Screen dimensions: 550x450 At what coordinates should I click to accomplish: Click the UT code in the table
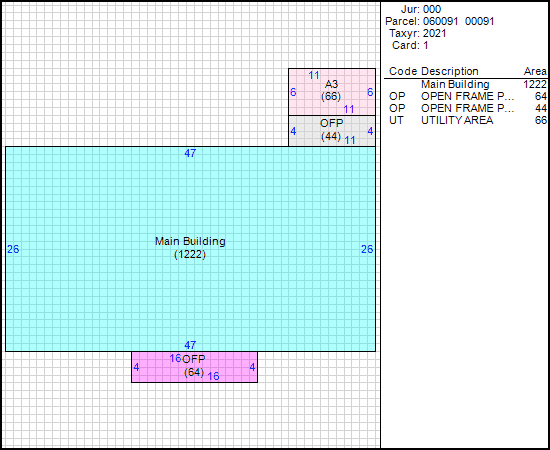pyautogui.click(x=397, y=120)
